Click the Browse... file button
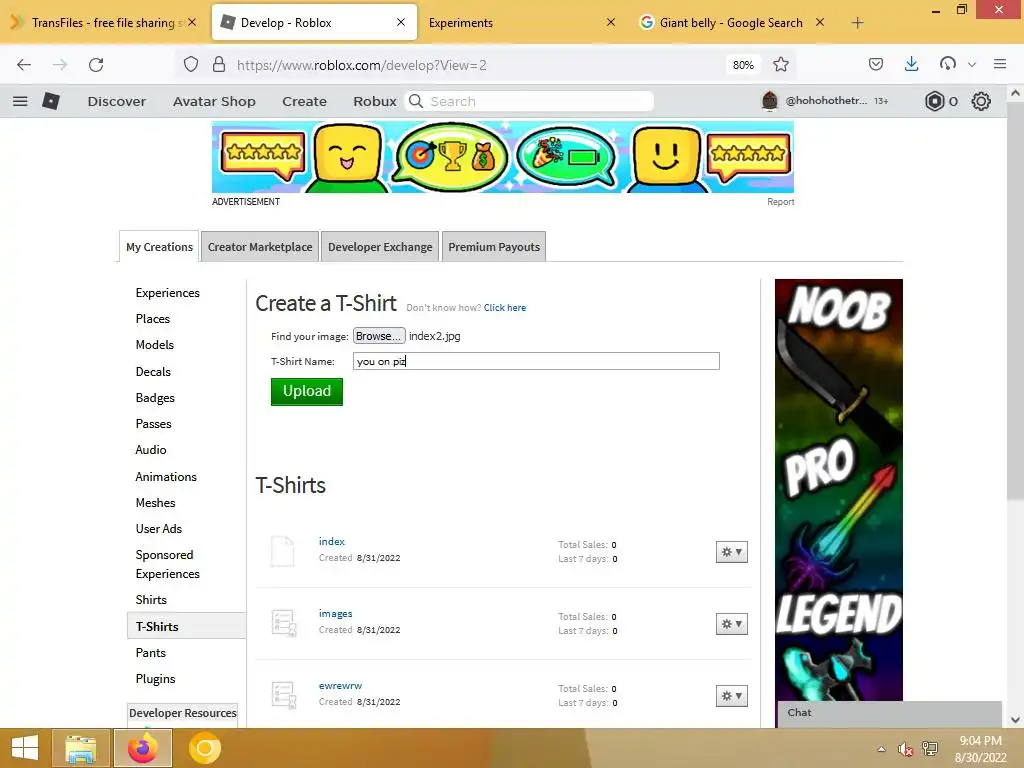The image size is (1024, 768). (379, 336)
